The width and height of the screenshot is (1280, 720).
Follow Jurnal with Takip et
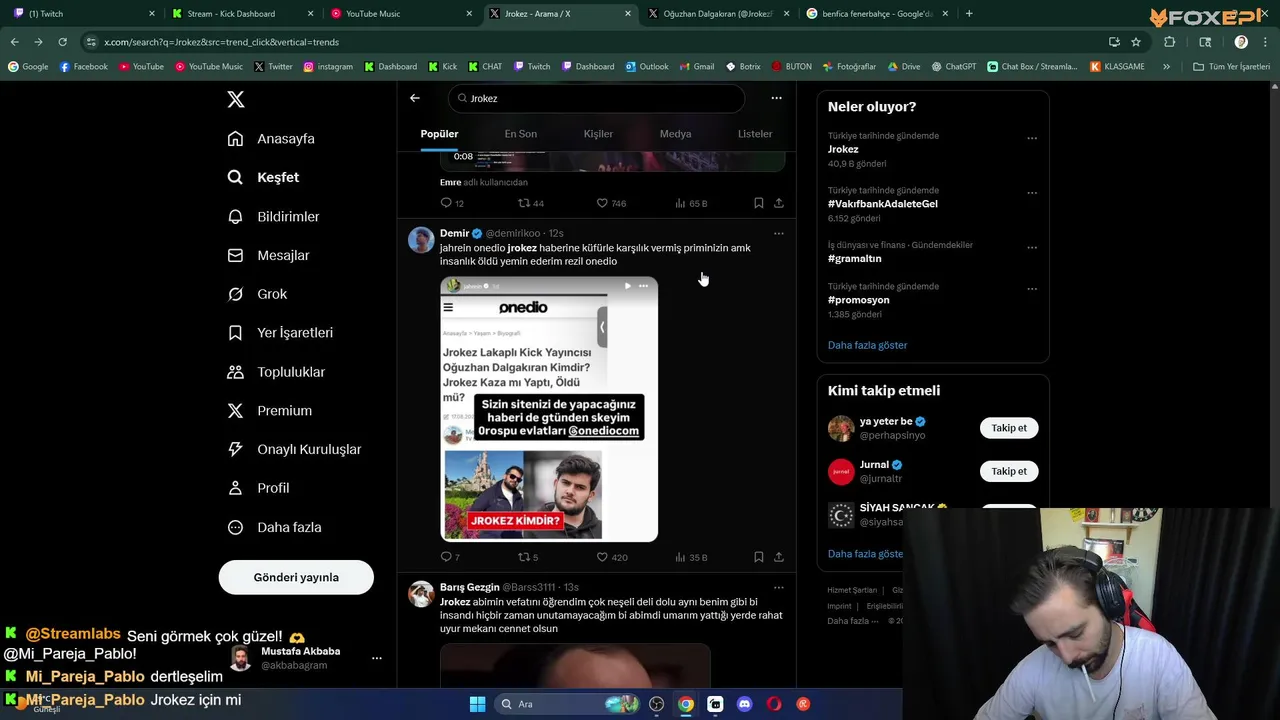tap(1009, 471)
